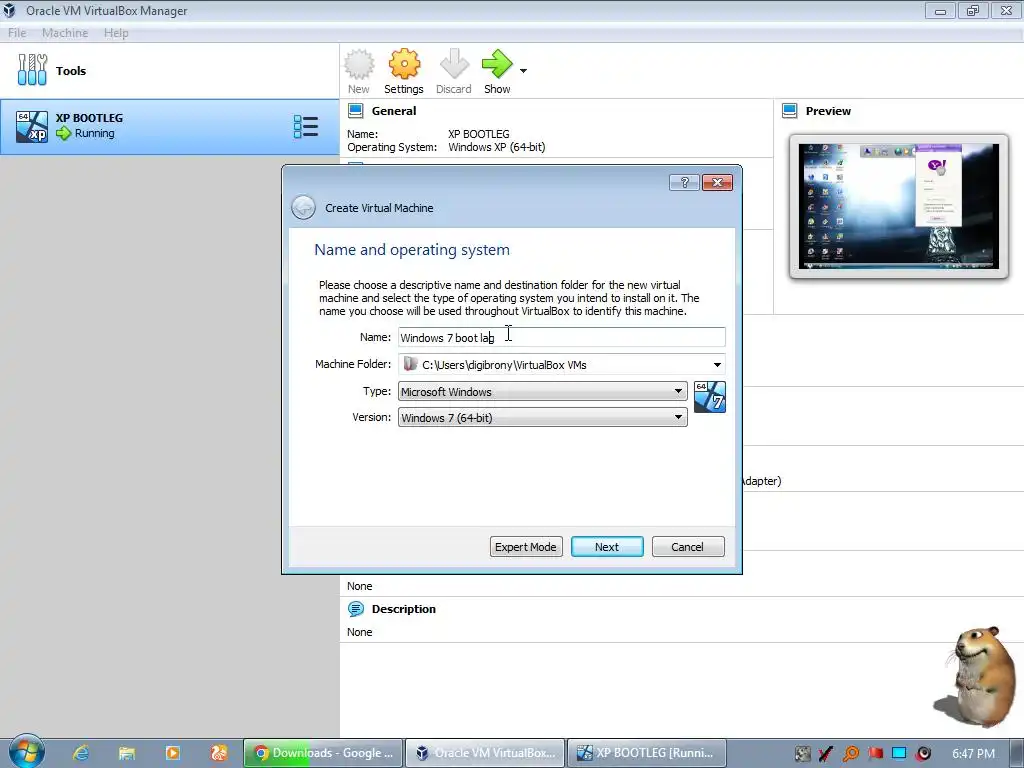Click the red checkmark tray icon
Viewport: 1024px width, 768px height.
tap(826, 754)
